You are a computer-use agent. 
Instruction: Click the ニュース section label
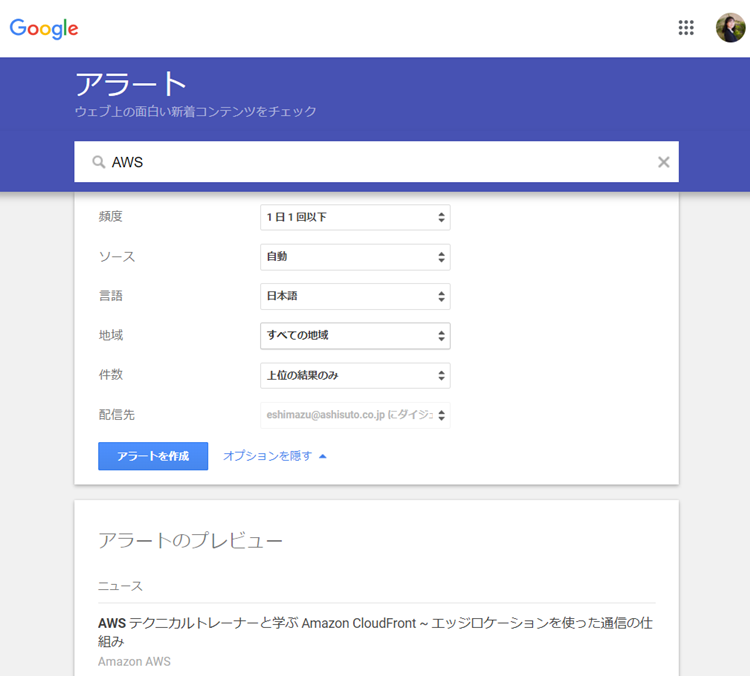120,586
